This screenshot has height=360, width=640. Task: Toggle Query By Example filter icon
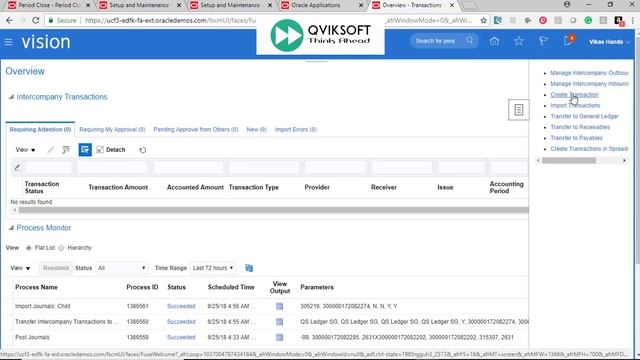pyautogui.click(x=85, y=150)
